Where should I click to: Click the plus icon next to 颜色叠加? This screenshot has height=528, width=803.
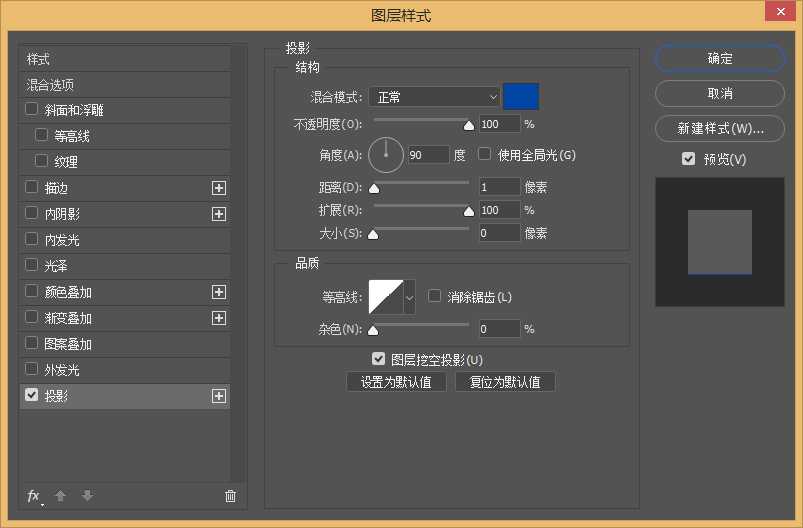(219, 292)
